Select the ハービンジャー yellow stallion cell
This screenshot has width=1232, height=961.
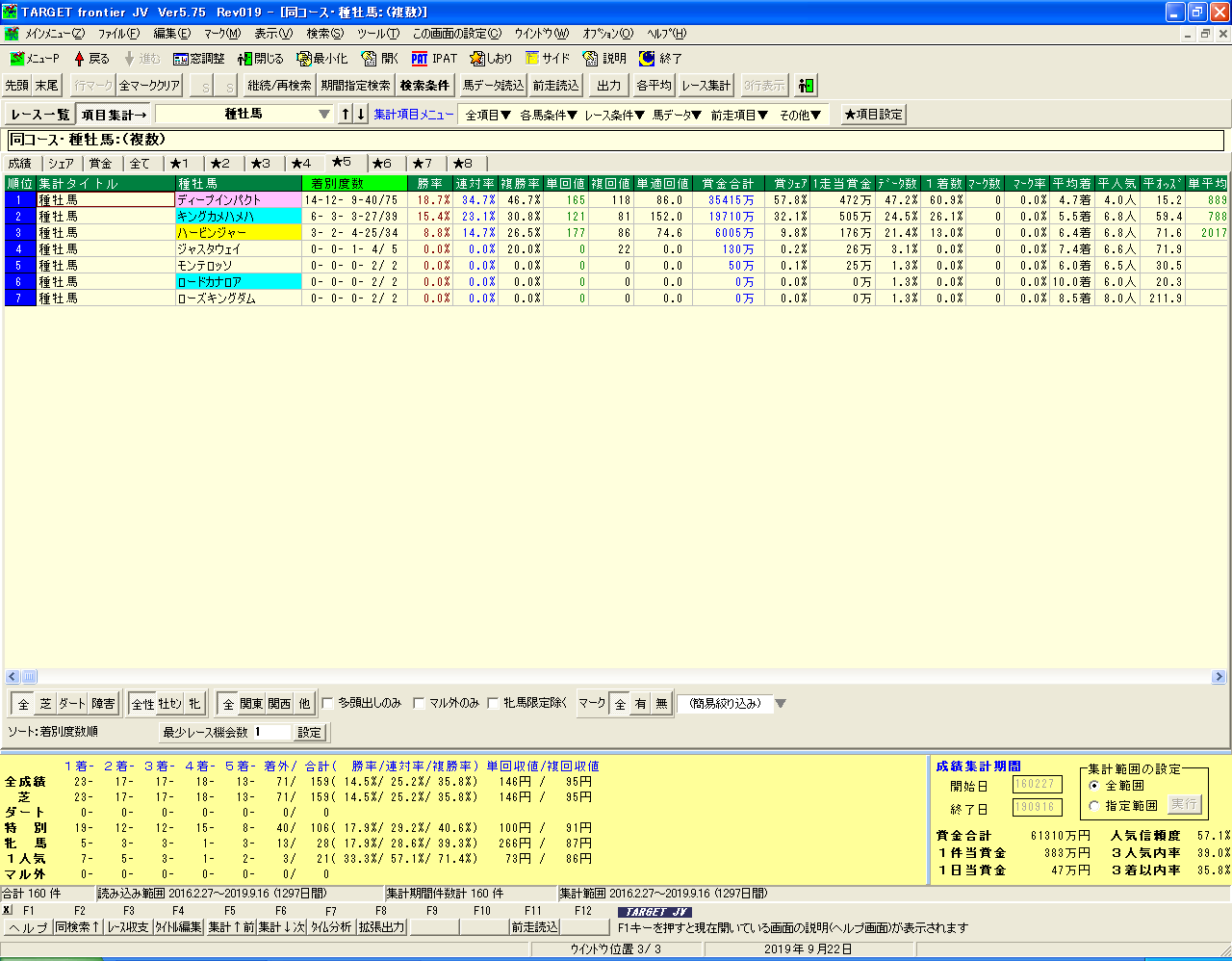tap(239, 233)
